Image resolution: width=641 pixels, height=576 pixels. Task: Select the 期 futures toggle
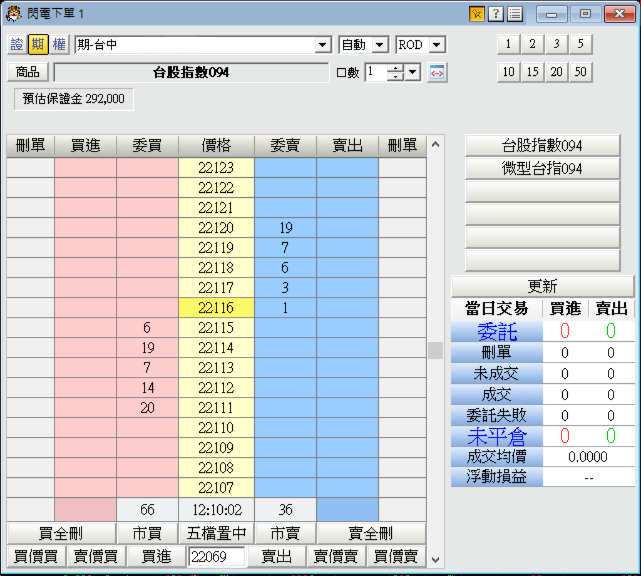[x=38, y=44]
